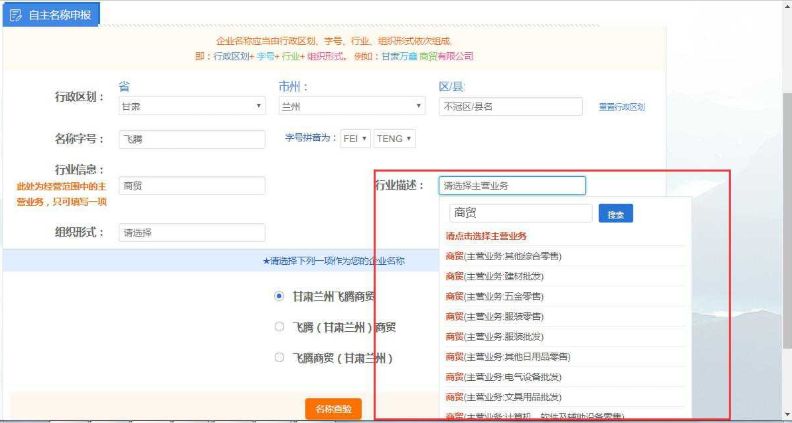The height and width of the screenshot is (423, 792).
Task: Open the 自主名称申报 tab
Action: point(51,15)
